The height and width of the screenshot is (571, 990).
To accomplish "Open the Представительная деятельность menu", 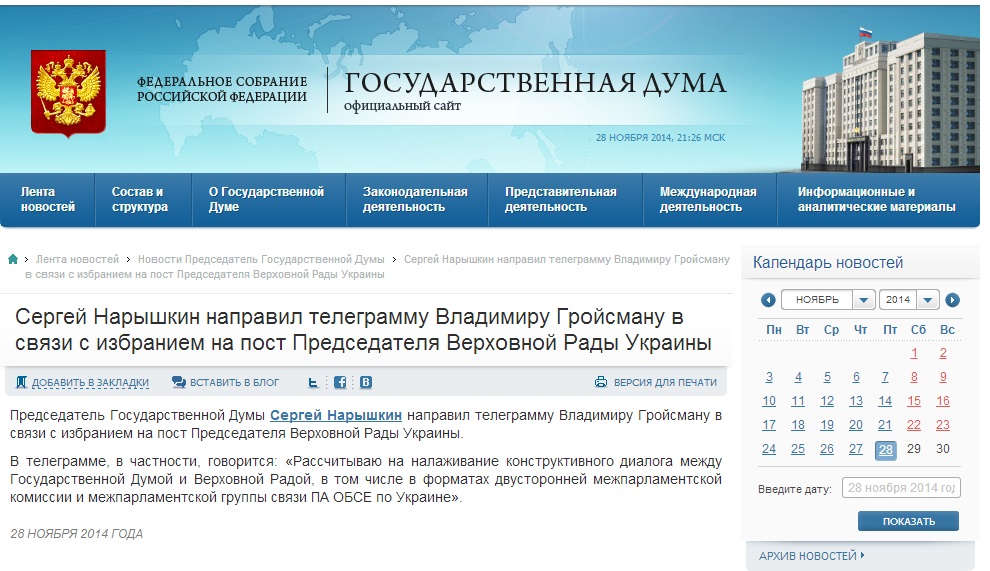I will pyautogui.click(x=565, y=200).
